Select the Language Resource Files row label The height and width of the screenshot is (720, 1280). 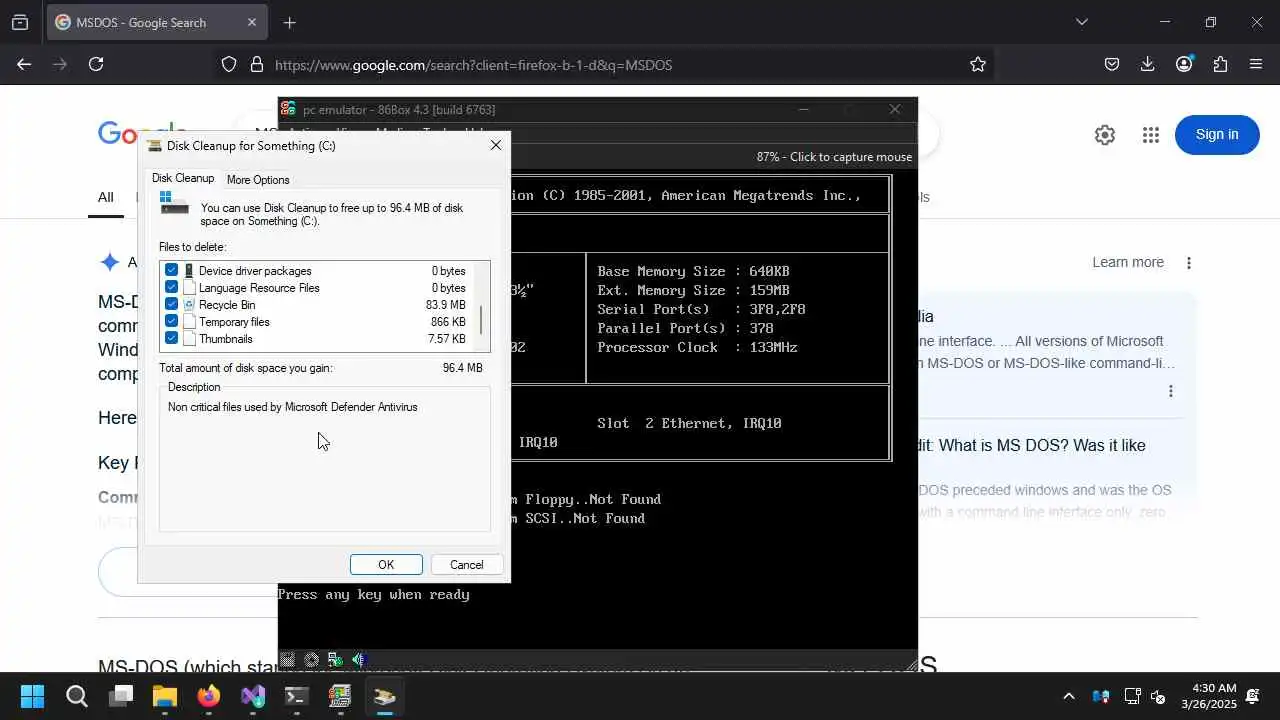click(x=259, y=288)
